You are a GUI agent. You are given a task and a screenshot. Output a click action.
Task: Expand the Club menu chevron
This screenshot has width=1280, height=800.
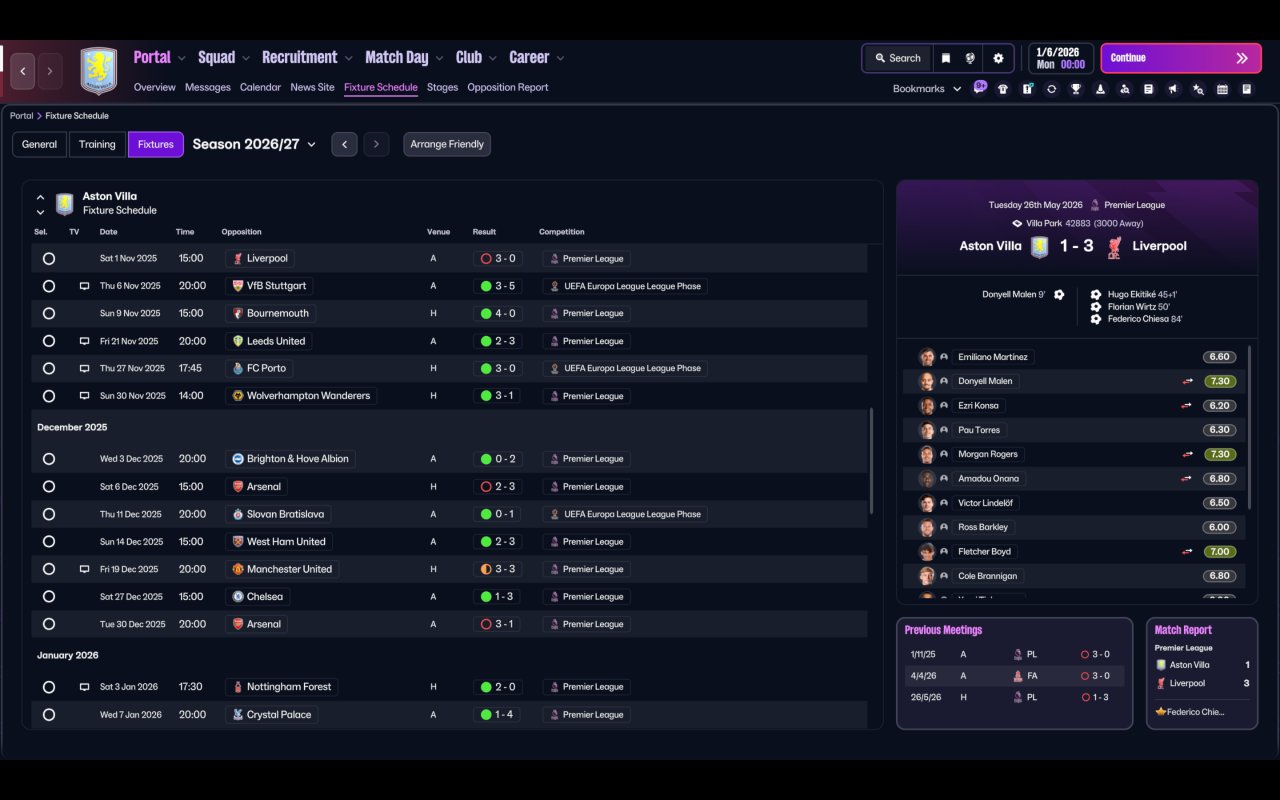click(492, 58)
